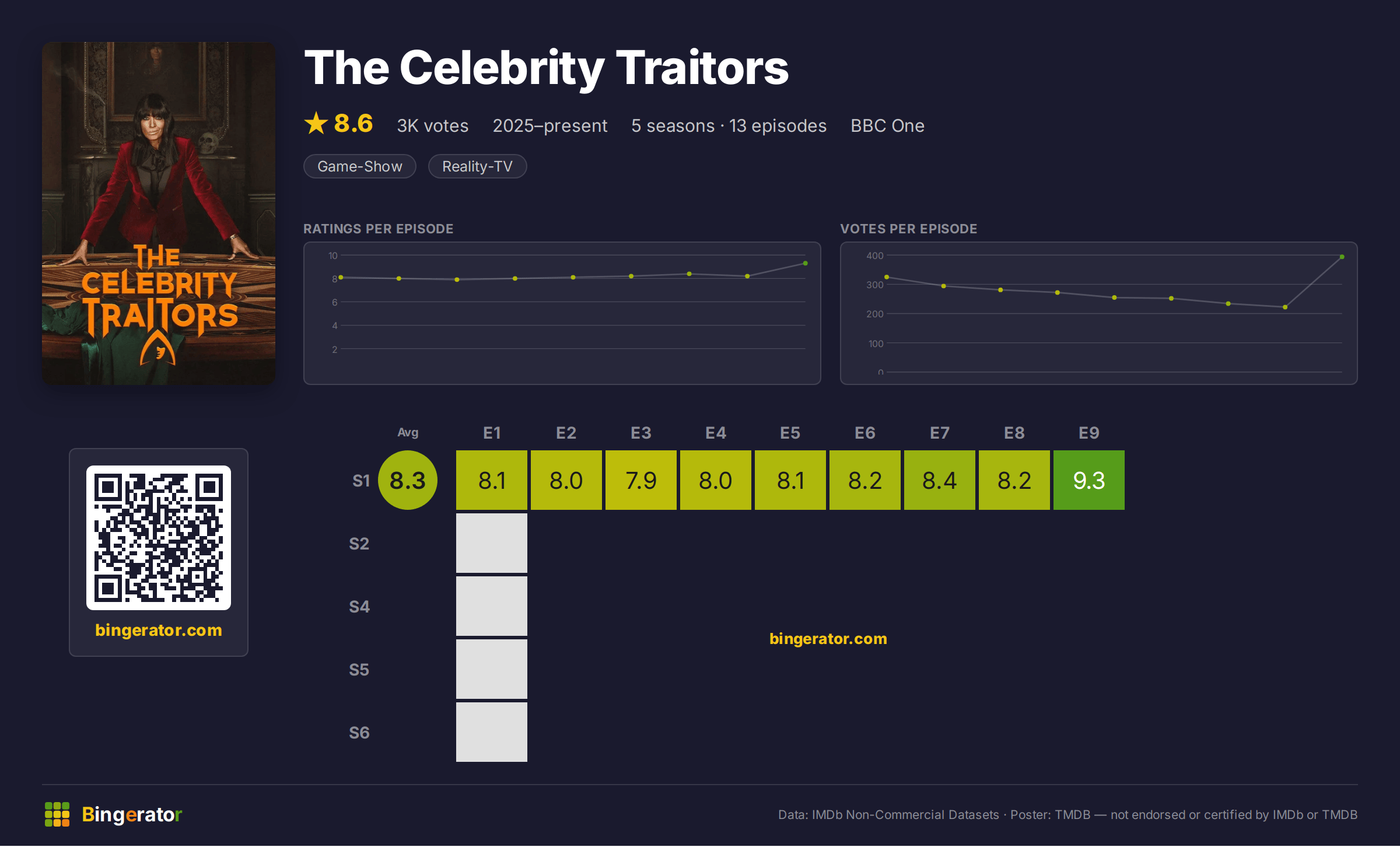
Task: Click the S1 E7 rating 8.4 cell
Action: point(940,480)
